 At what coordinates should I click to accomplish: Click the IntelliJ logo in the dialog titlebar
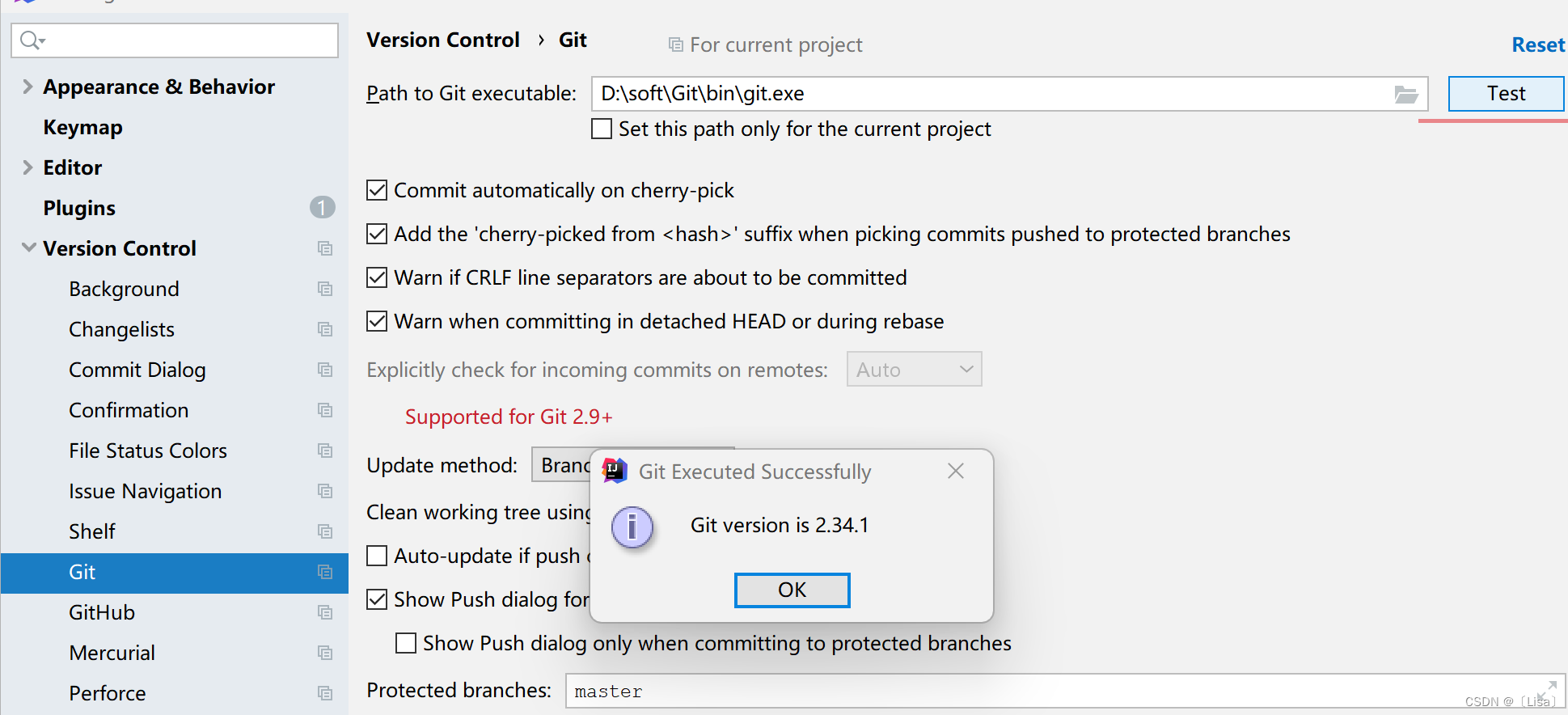coord(613,471)
